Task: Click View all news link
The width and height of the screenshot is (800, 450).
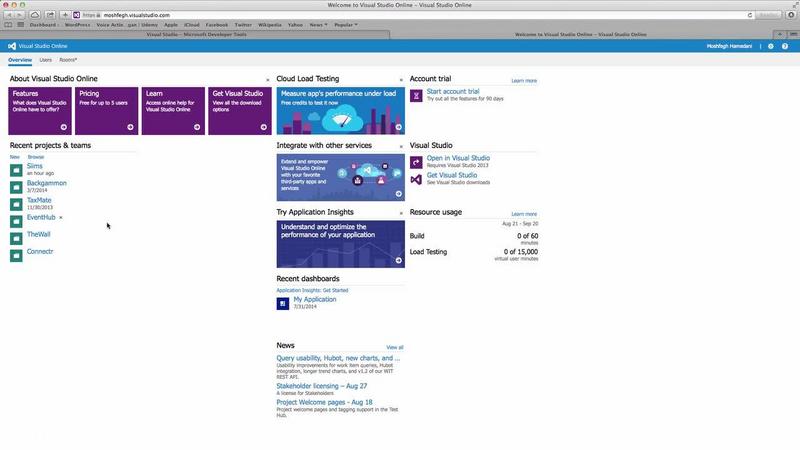Action: click(395, 347)
